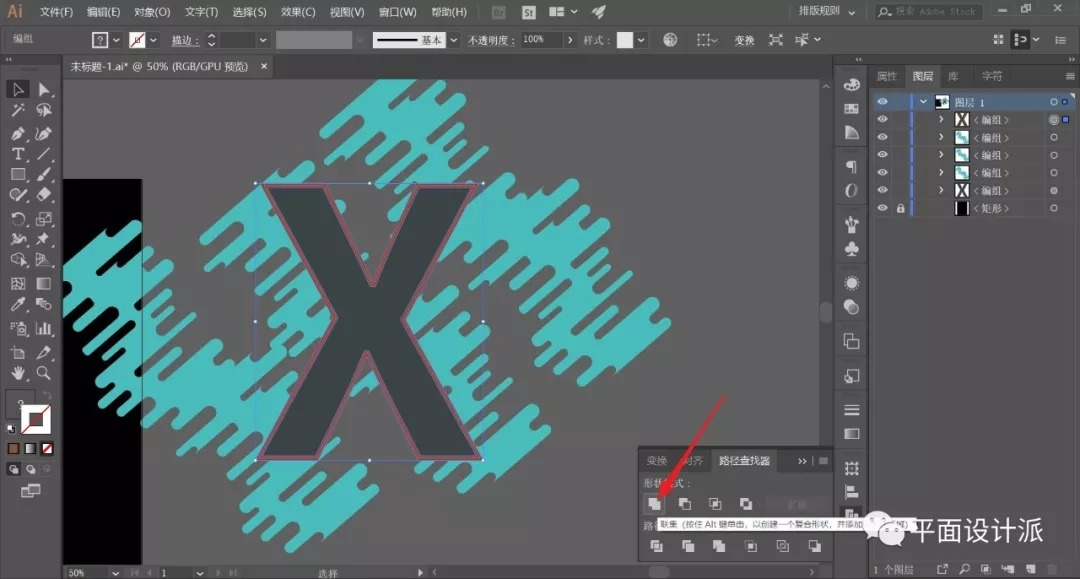Expand the 不透明度 opacity arrow
The height and width of the screenshot is (579, 1080).
coord(570,40)
